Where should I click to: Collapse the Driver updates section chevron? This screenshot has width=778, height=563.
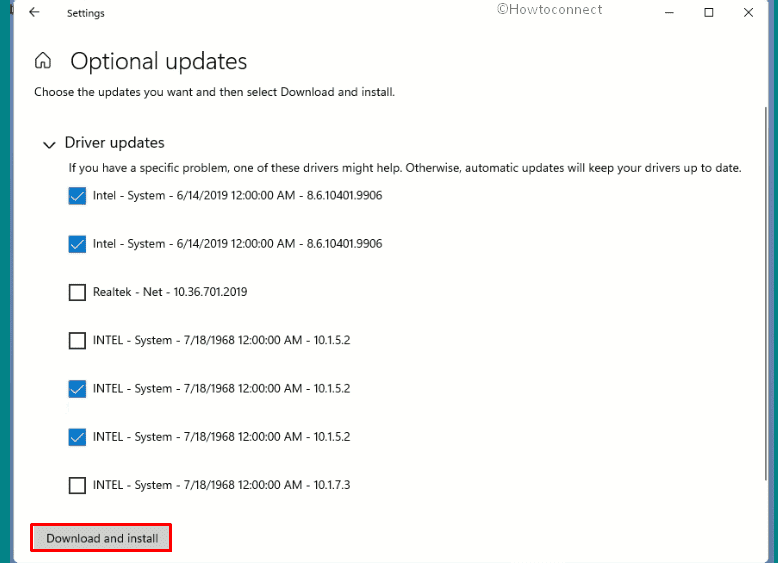coord(49,144)
